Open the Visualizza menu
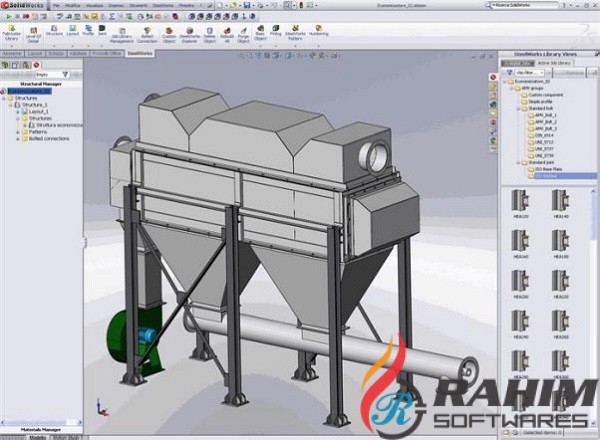600x440 pixels. coord(95,6)
